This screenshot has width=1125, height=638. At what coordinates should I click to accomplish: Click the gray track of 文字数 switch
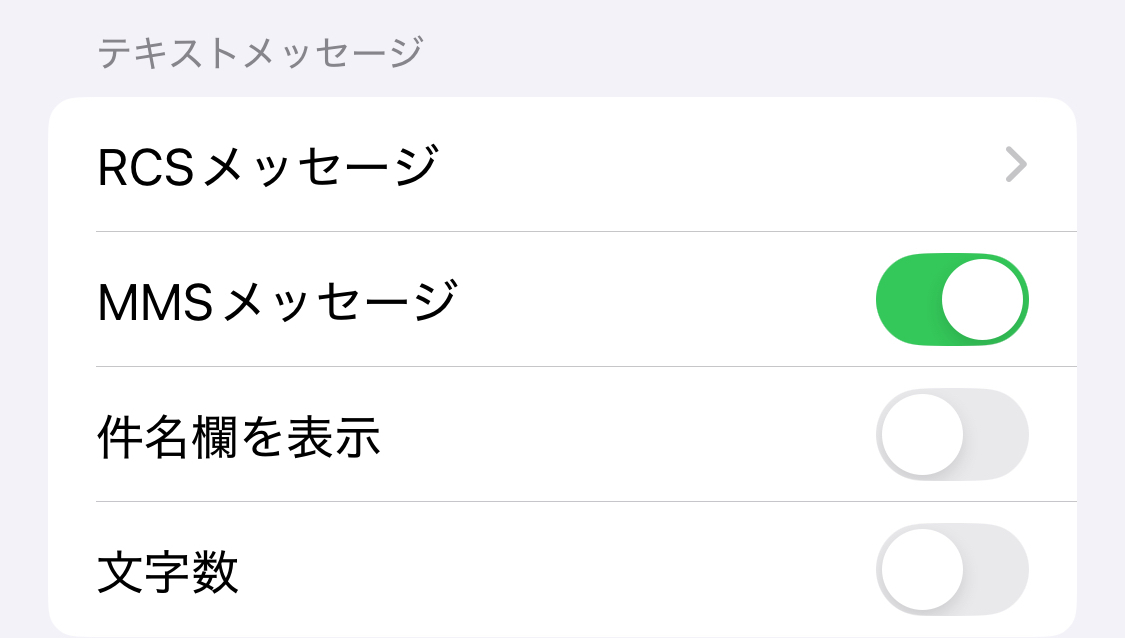(x=996, y=569)
